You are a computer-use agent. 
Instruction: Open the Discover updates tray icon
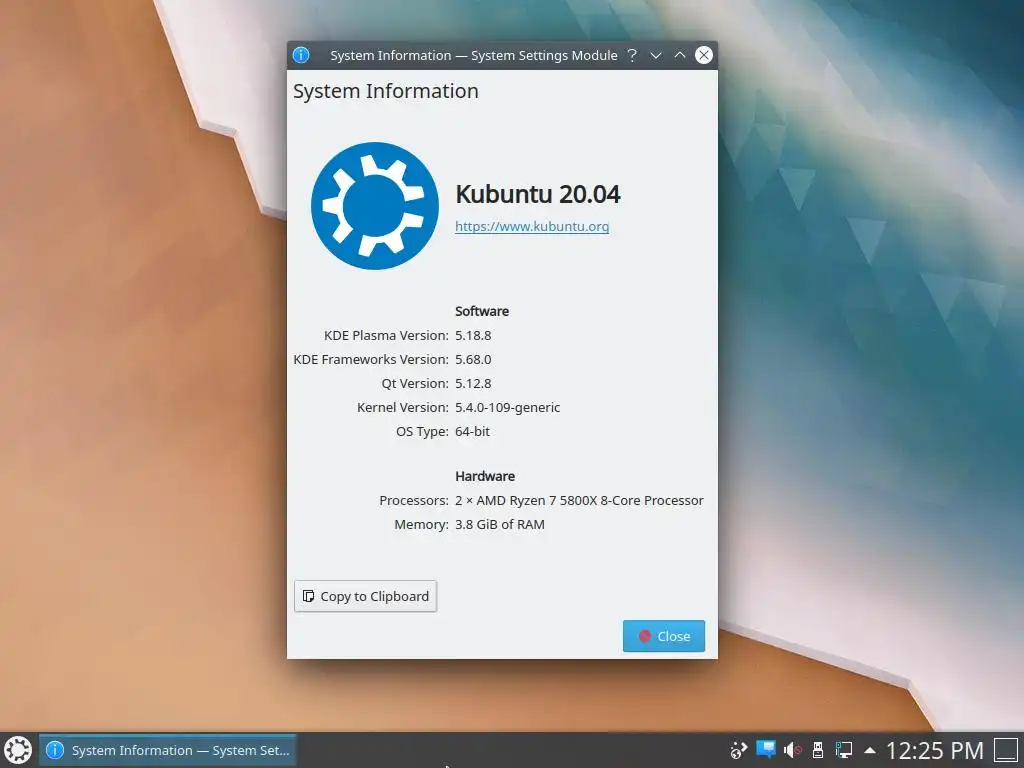(x=738, y=750)
